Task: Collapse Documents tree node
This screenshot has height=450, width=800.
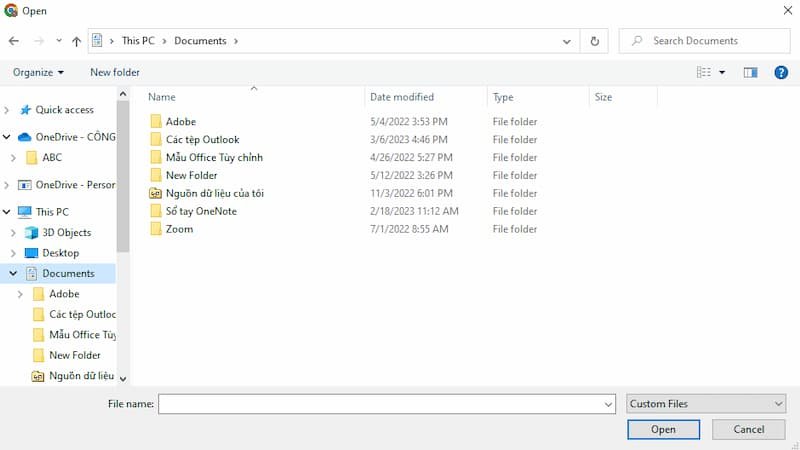Action: tap(13, 273)
